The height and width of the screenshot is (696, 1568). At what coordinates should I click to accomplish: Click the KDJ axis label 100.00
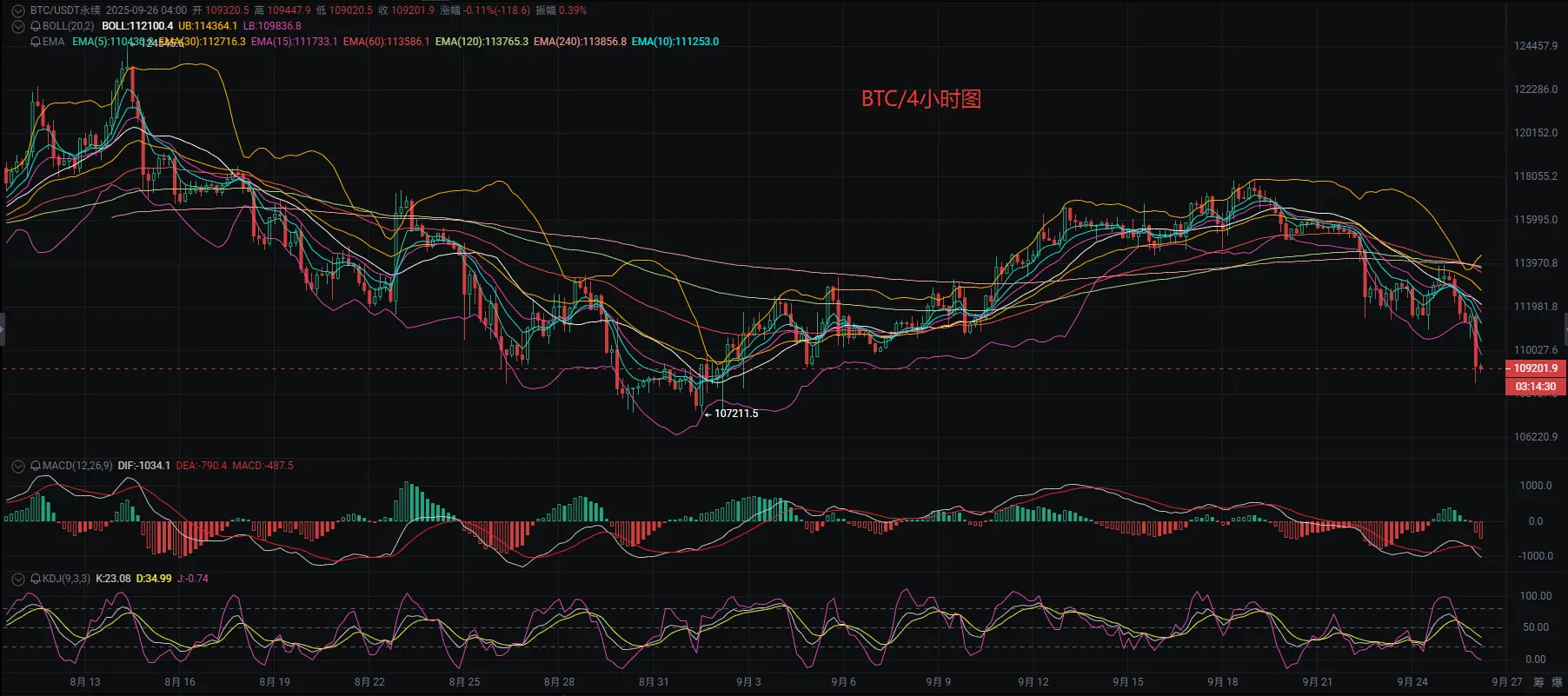coord(1536,596)
